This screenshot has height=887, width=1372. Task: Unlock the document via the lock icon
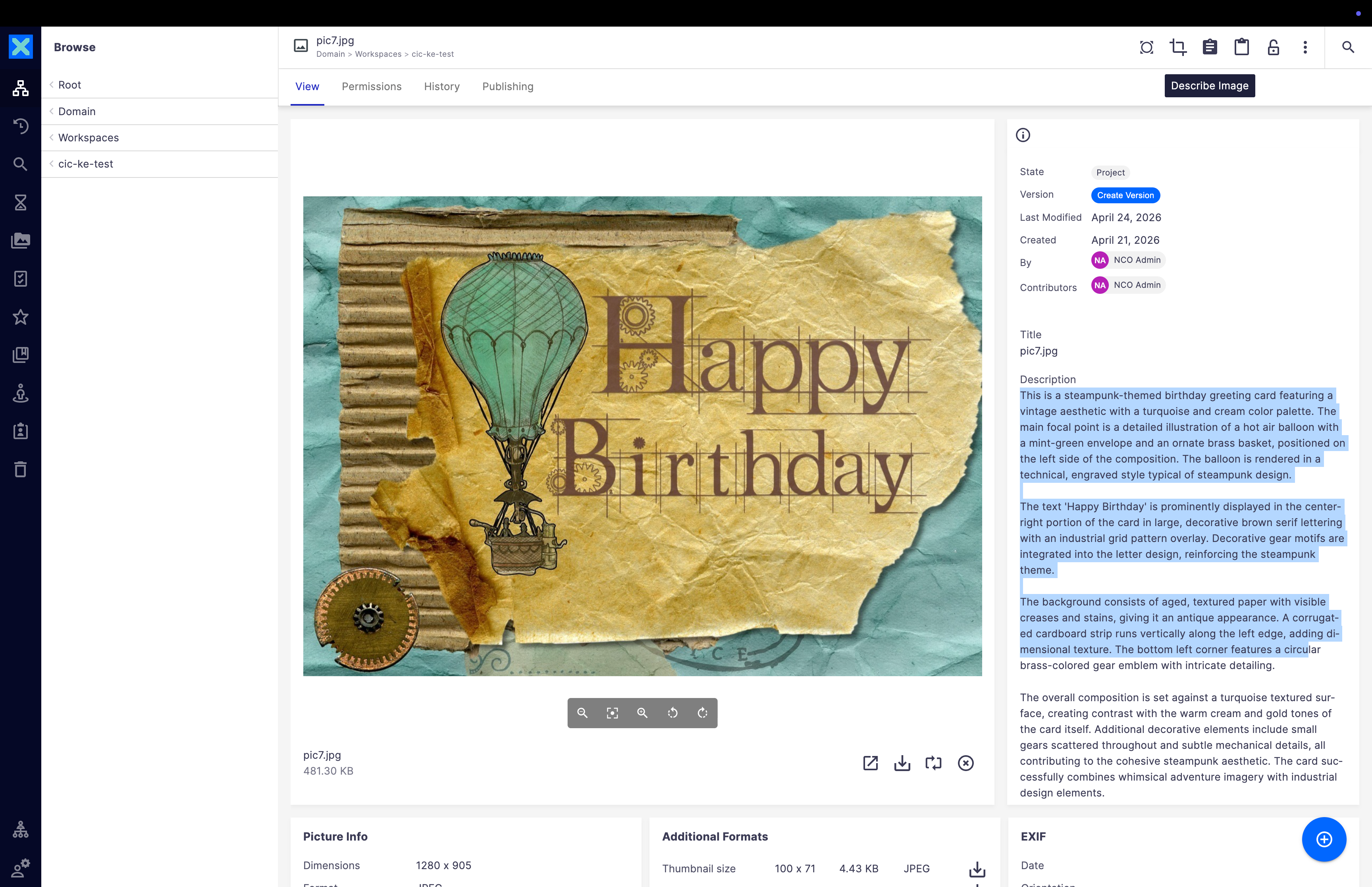(x=1273, y=47)
